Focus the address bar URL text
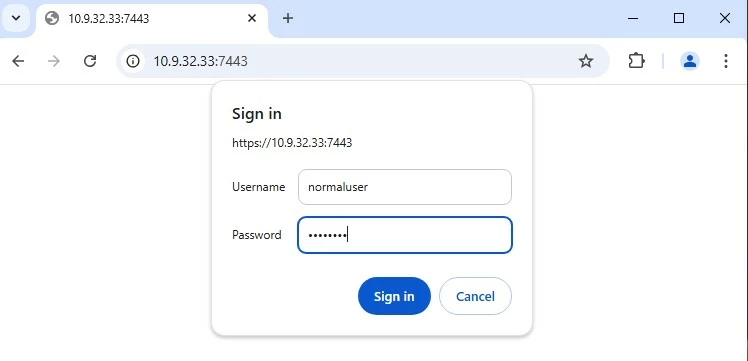Viewport: 748px width, 361px height. [x=200, y=61]
